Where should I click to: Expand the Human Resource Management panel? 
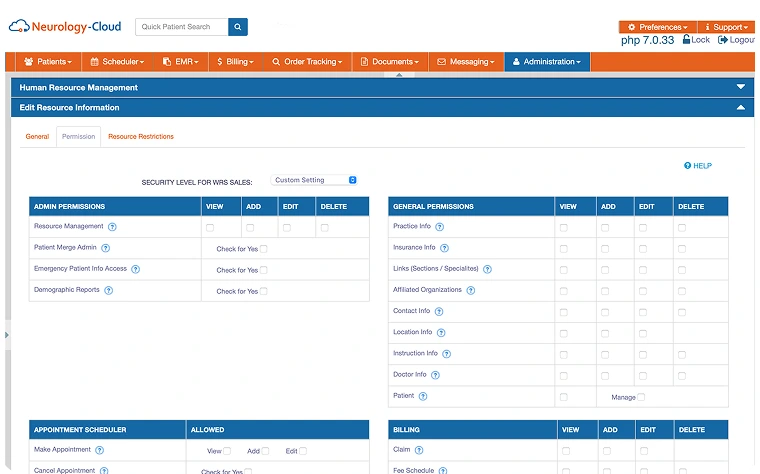(741, 87)
